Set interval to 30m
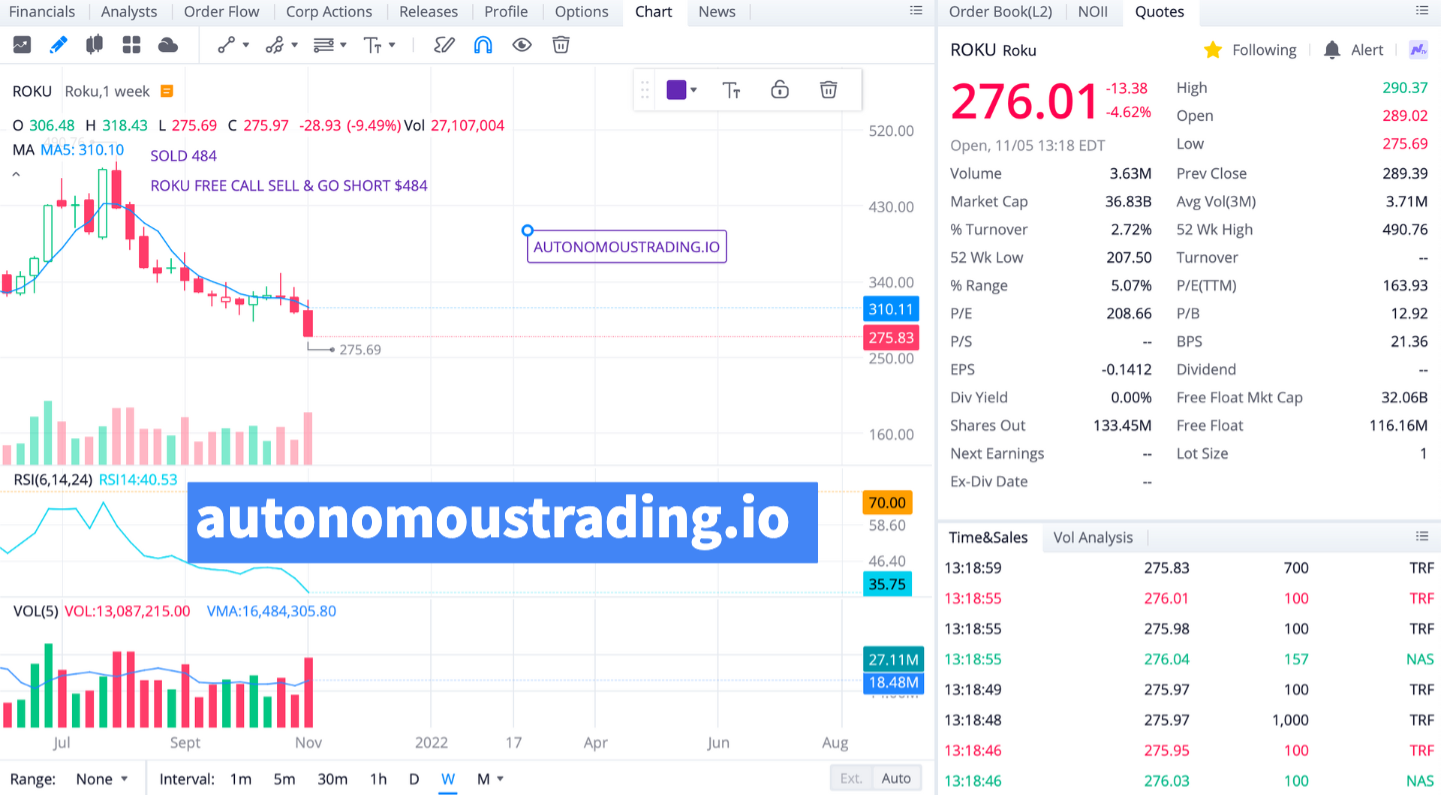The height and width of the screenshot is (795, 1441). point(332,779)
